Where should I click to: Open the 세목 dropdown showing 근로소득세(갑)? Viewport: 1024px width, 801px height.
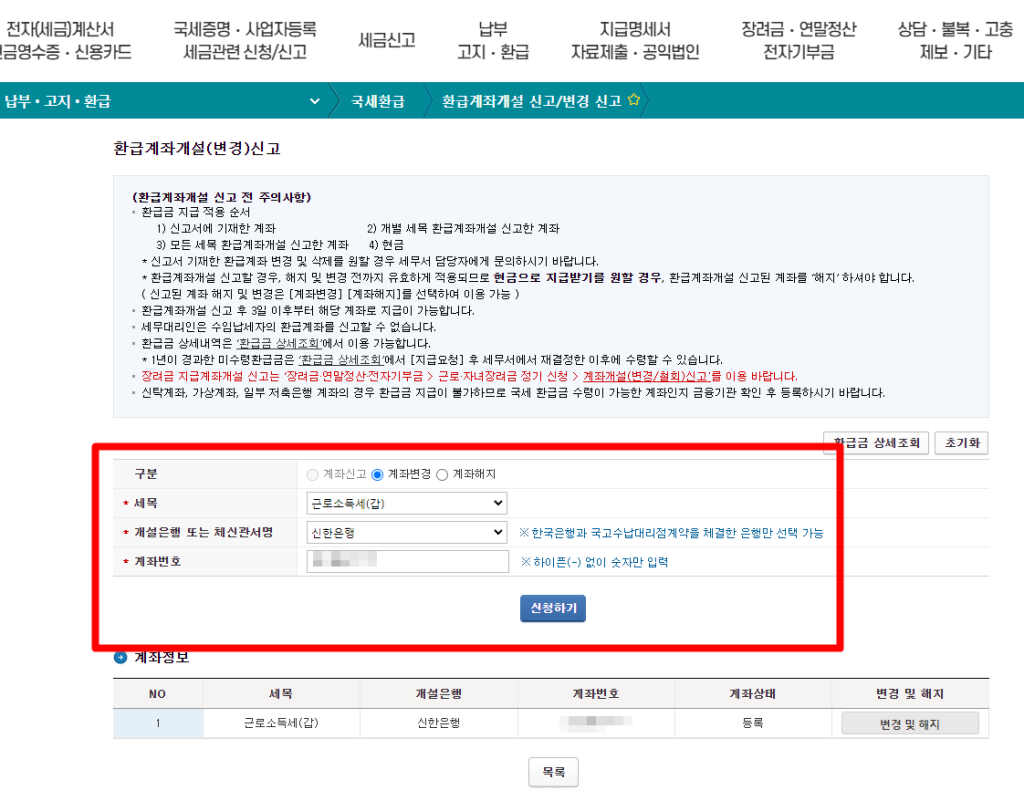coord(407,503)
